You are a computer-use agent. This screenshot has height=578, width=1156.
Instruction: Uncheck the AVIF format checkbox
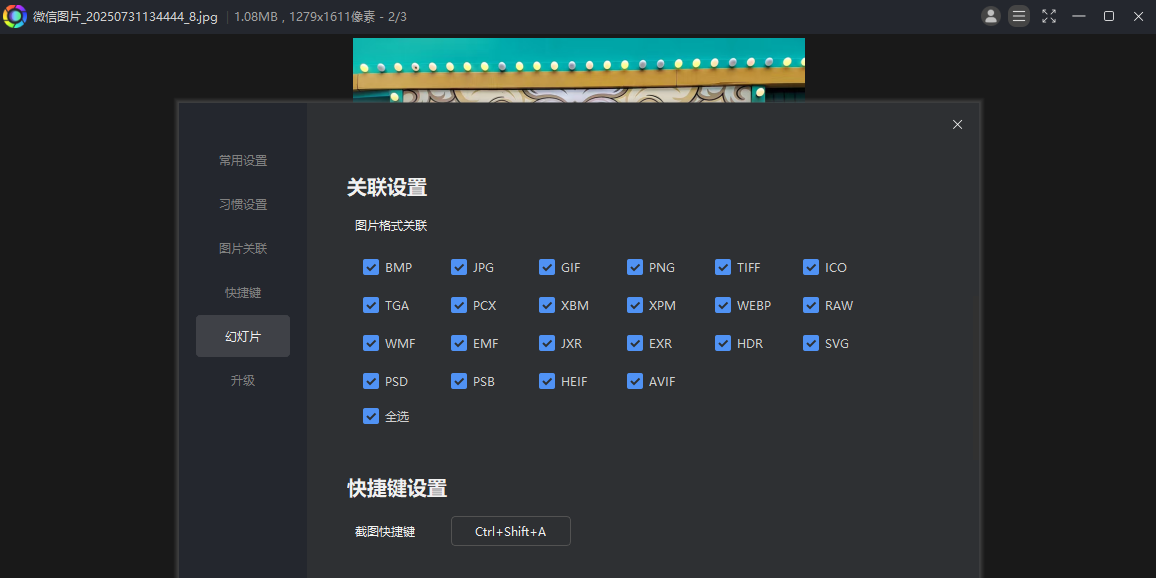(x=635, y=381)
